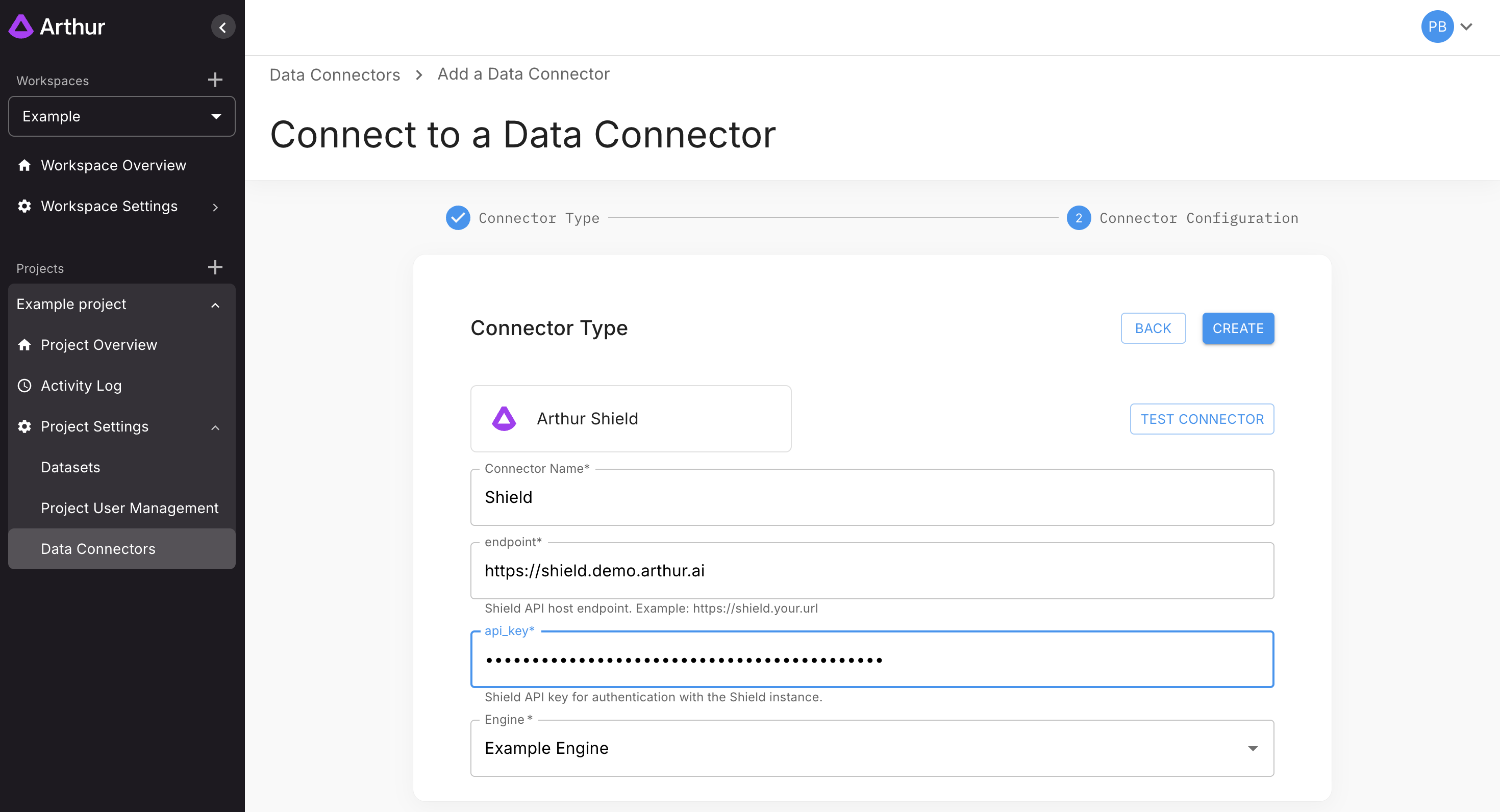Expand the Workspace Settings submenu
The width and height of the screenshot is (1500, 812).
coord(215,207)
